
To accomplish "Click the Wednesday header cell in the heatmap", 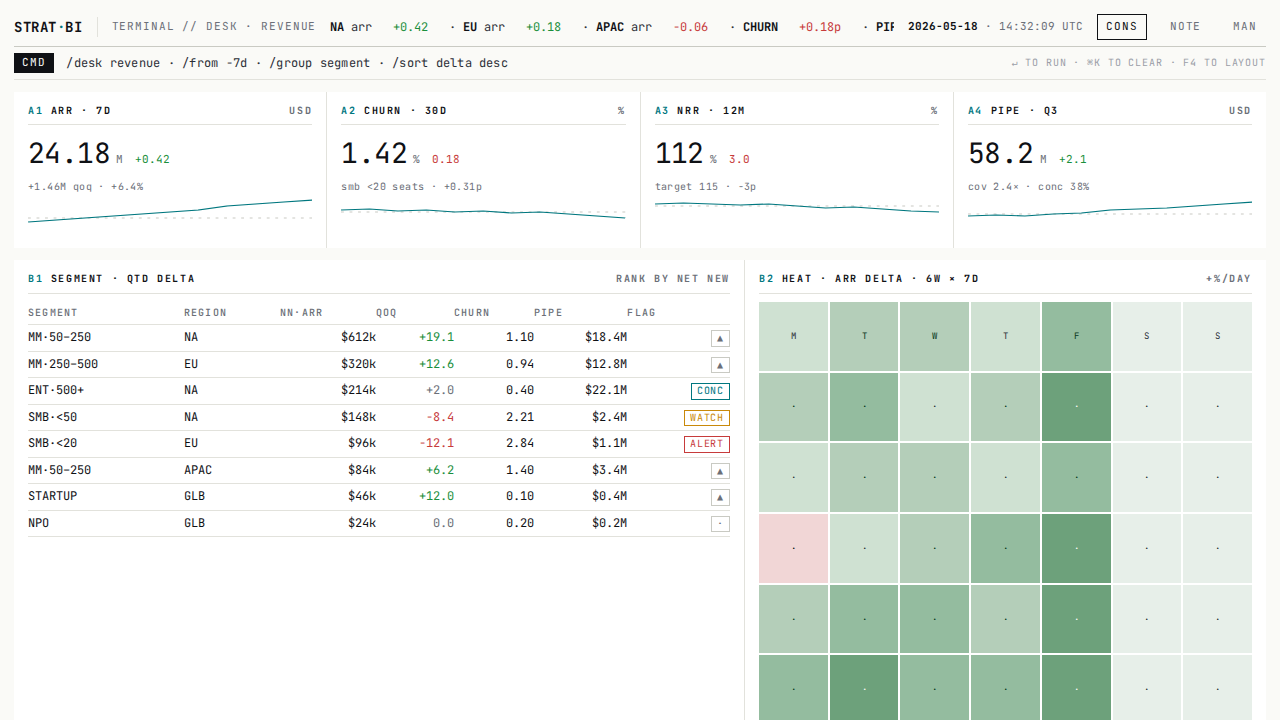I will pos(935,336).
